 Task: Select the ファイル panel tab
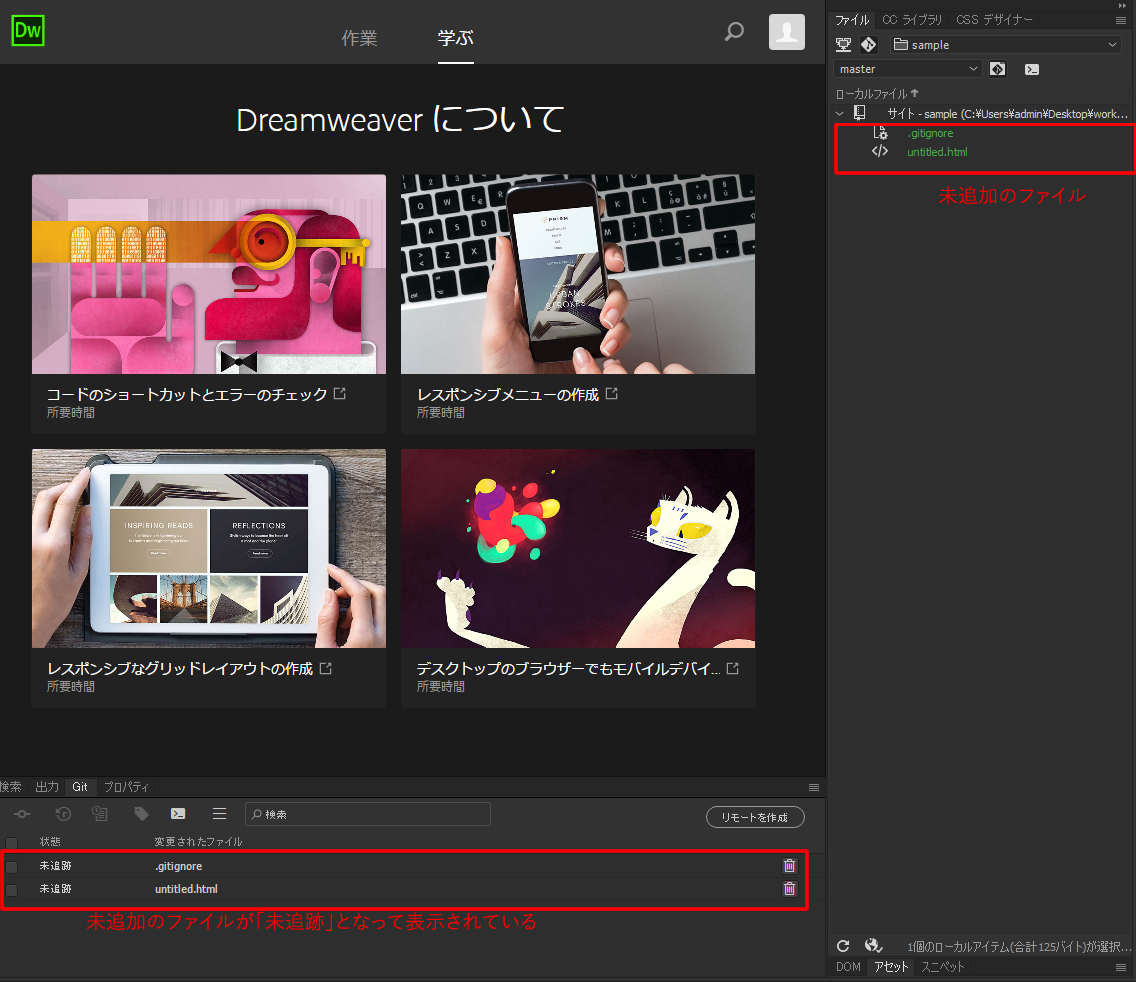[x=852, y=20]
